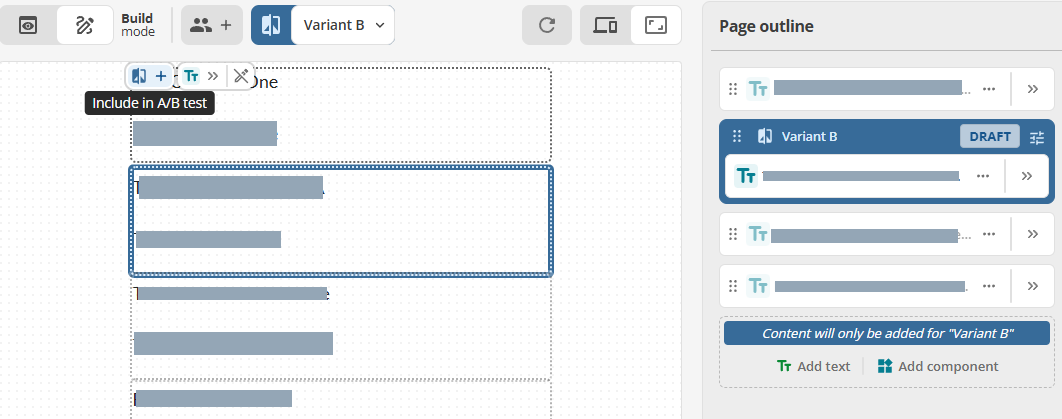This screenshot has width=1062, height=419.
Task: Click the DRAFT status badge
Action: (x=990, y=137)
